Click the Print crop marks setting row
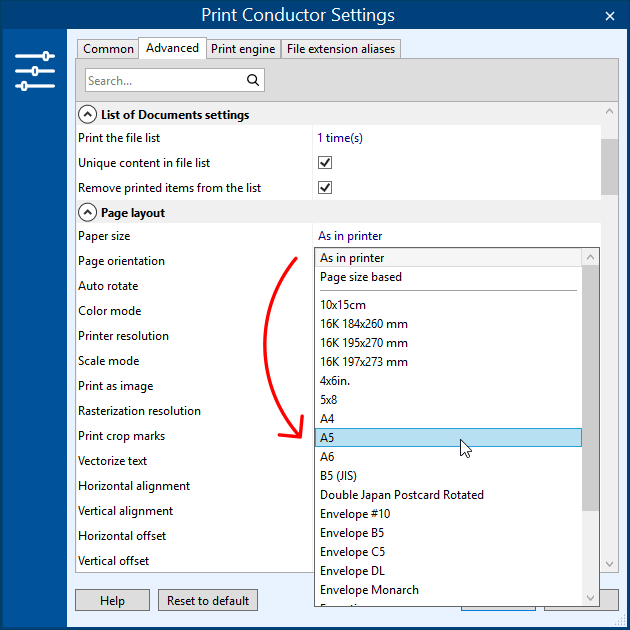The height and width of the screenshot is (630, 630). click(194, 436)
